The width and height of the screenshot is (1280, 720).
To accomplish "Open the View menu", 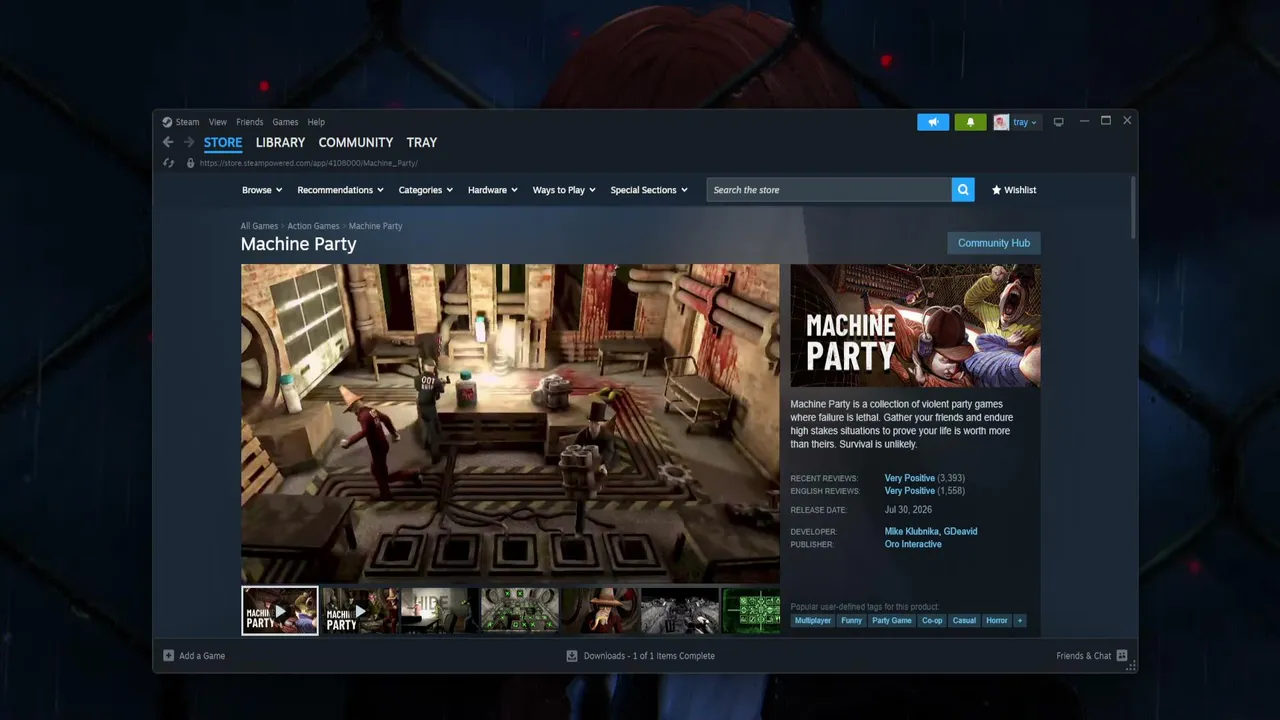I will (x=218, y=122).
